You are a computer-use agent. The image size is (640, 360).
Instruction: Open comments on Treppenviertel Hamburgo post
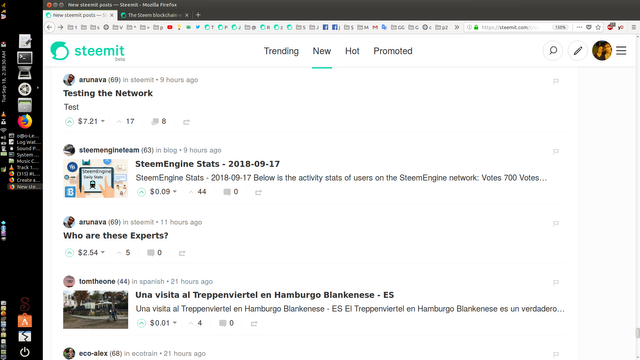[x=226, y=323]
